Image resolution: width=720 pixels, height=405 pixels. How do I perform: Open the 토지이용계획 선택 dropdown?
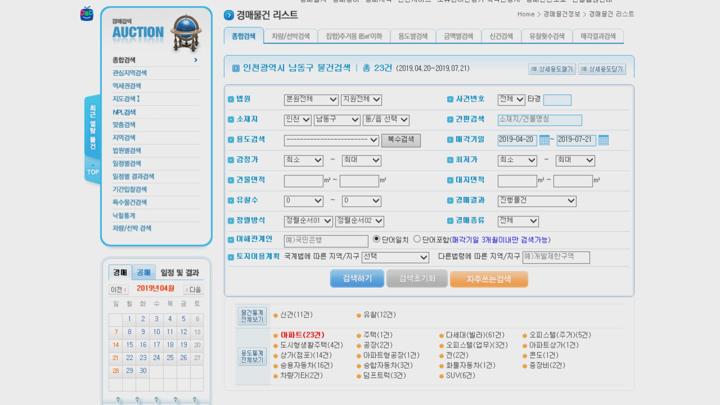tap(395, 257)
